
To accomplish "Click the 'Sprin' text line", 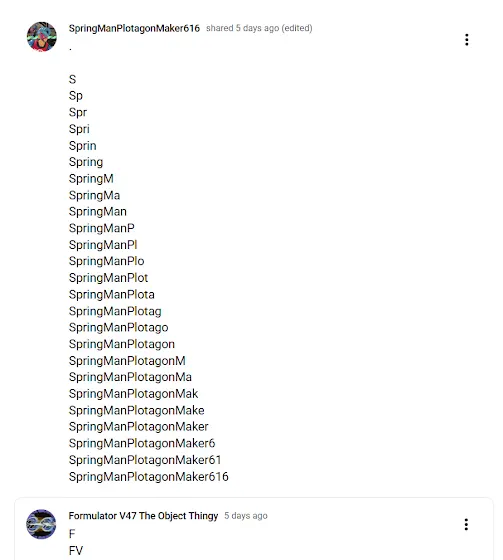I will (83, 146).
